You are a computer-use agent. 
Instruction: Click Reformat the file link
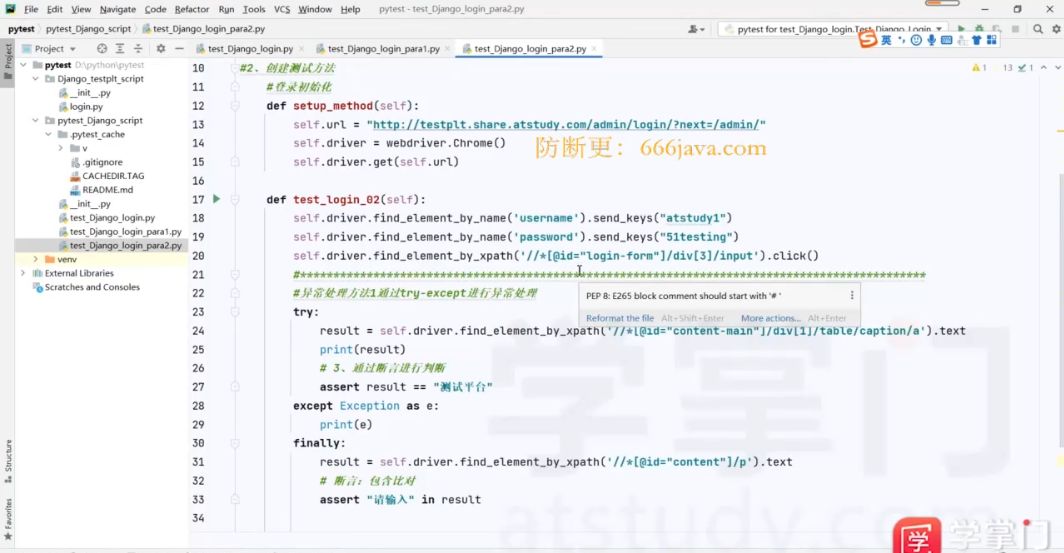(x=620, y=318)
